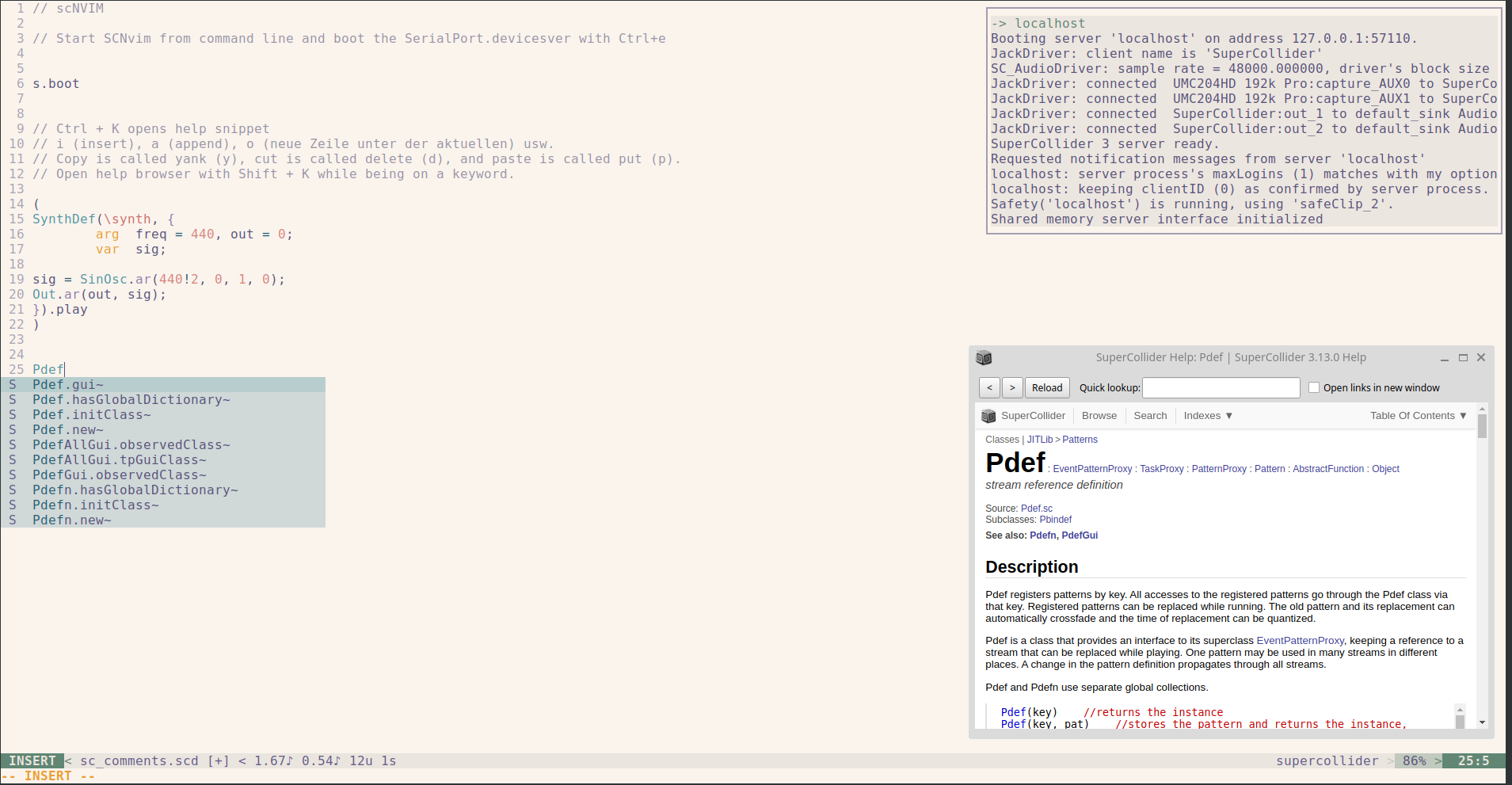
Task: Select Pdefn.hasGlobalDictionary~ completion entry
Action: [x=163, y=490]
